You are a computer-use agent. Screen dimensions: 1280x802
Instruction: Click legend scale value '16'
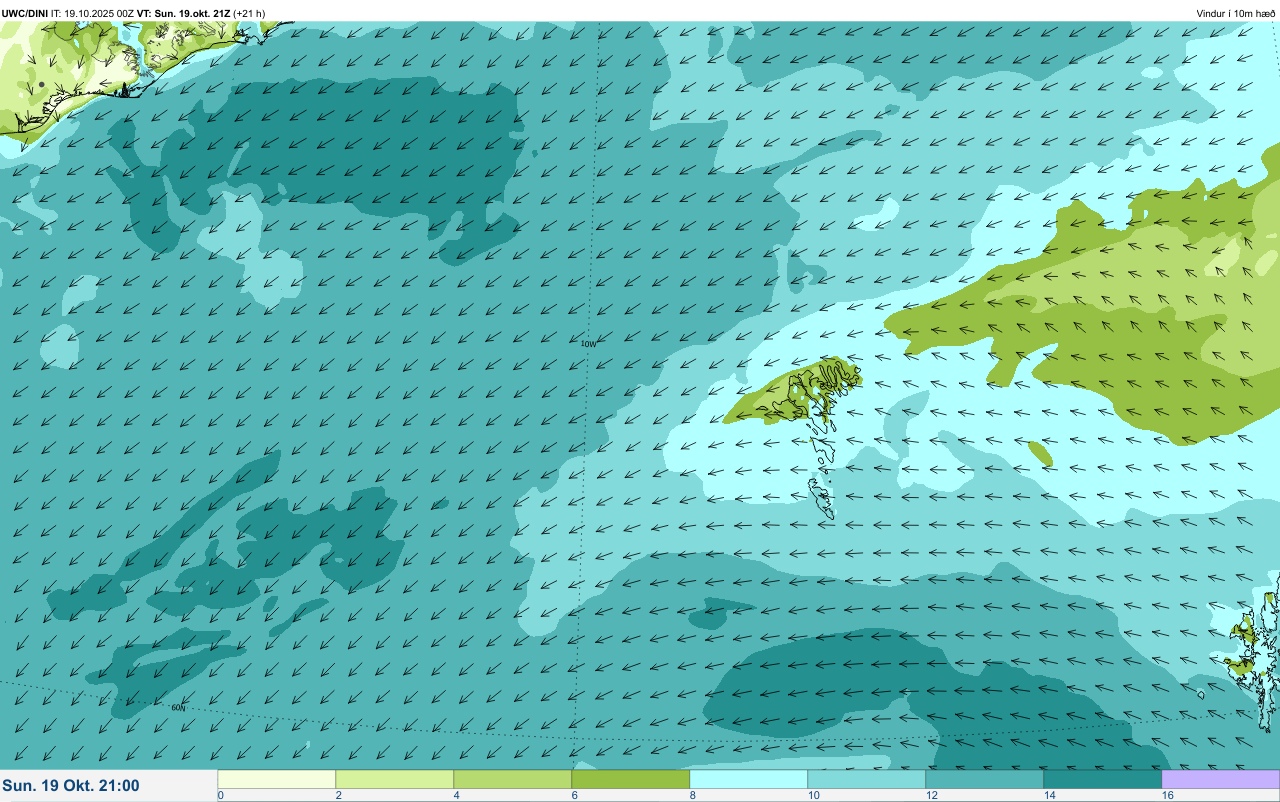pyautogui.click(x=1168, y=795)
